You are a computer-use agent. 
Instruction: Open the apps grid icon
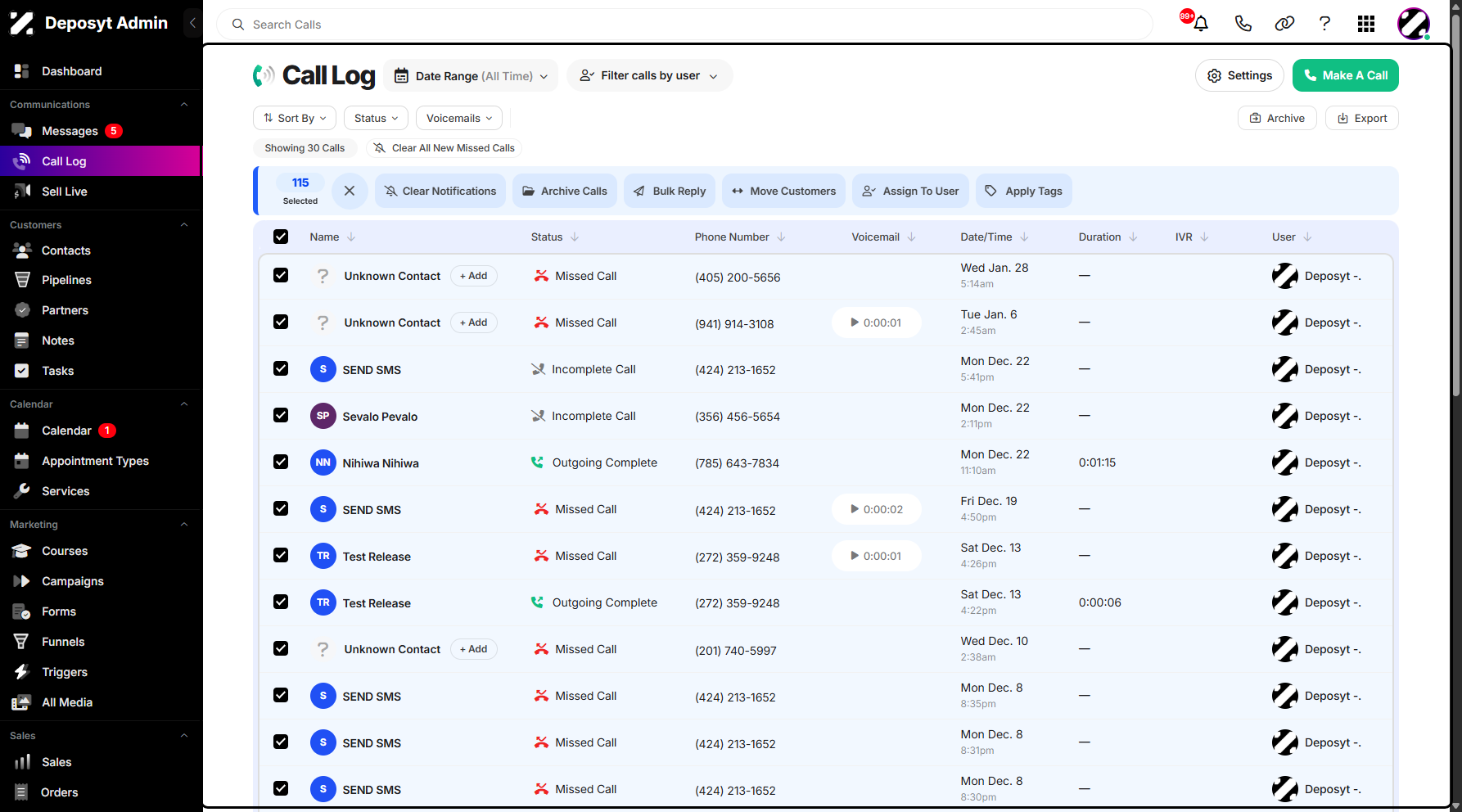(x=1366, y=24)
